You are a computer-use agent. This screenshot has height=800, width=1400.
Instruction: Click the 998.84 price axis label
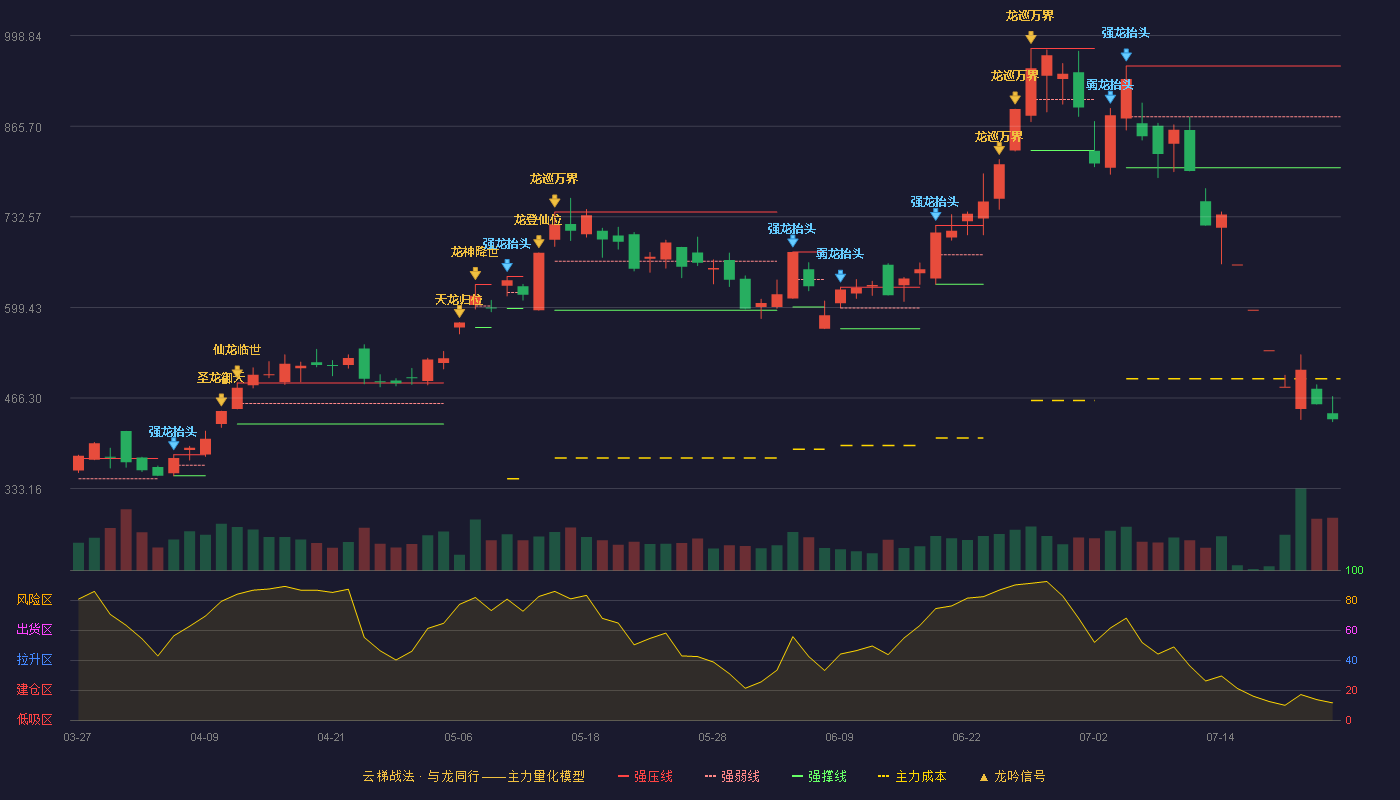[22, 37]
